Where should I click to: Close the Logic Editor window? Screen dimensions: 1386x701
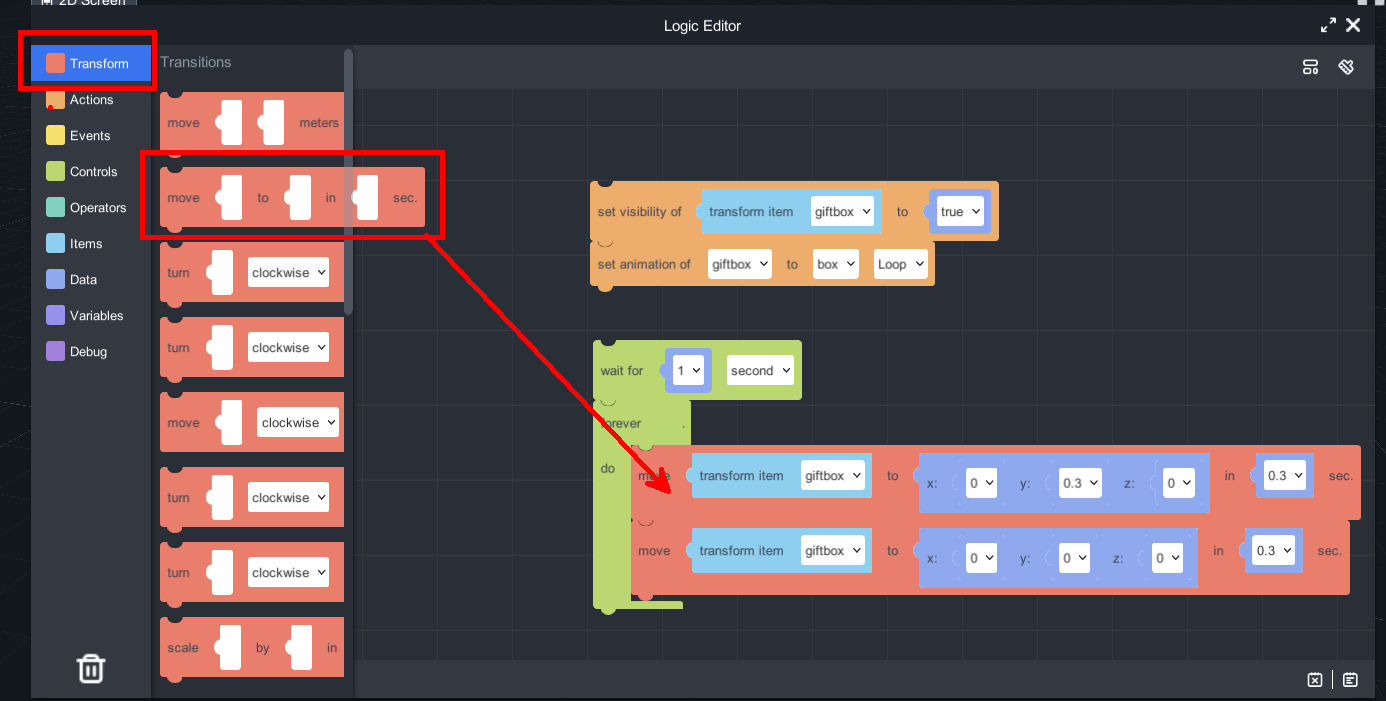click(x=1353, y=26)
